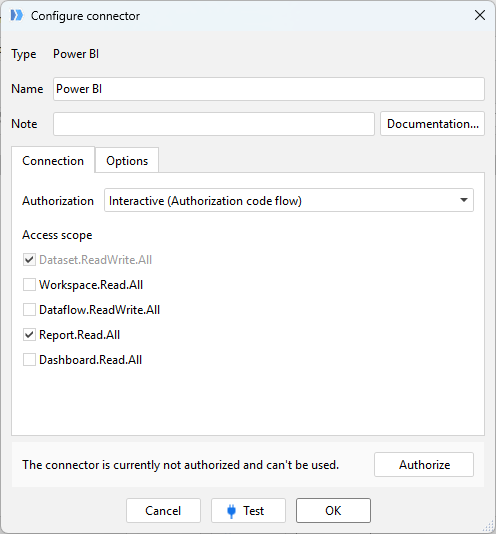Click the Name input field
Screen dimensions: 496x534
coord(268,89)
